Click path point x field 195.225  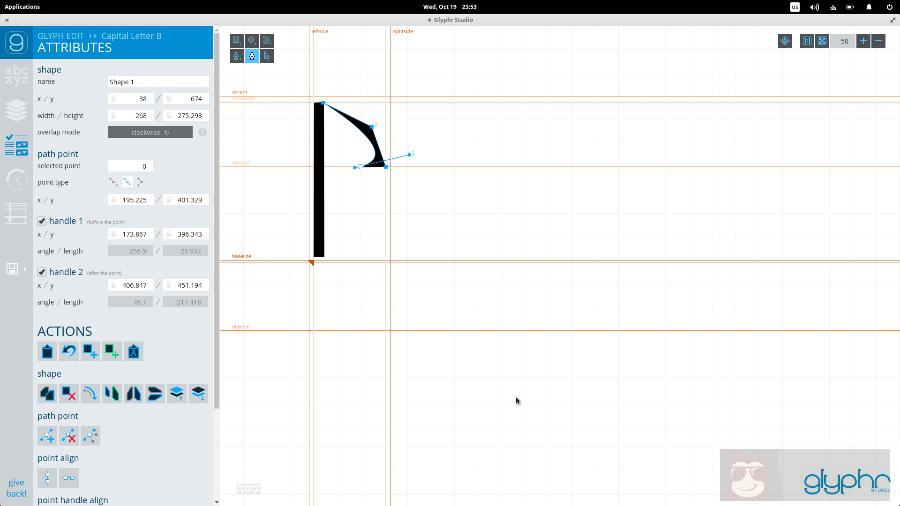[131, 200]
